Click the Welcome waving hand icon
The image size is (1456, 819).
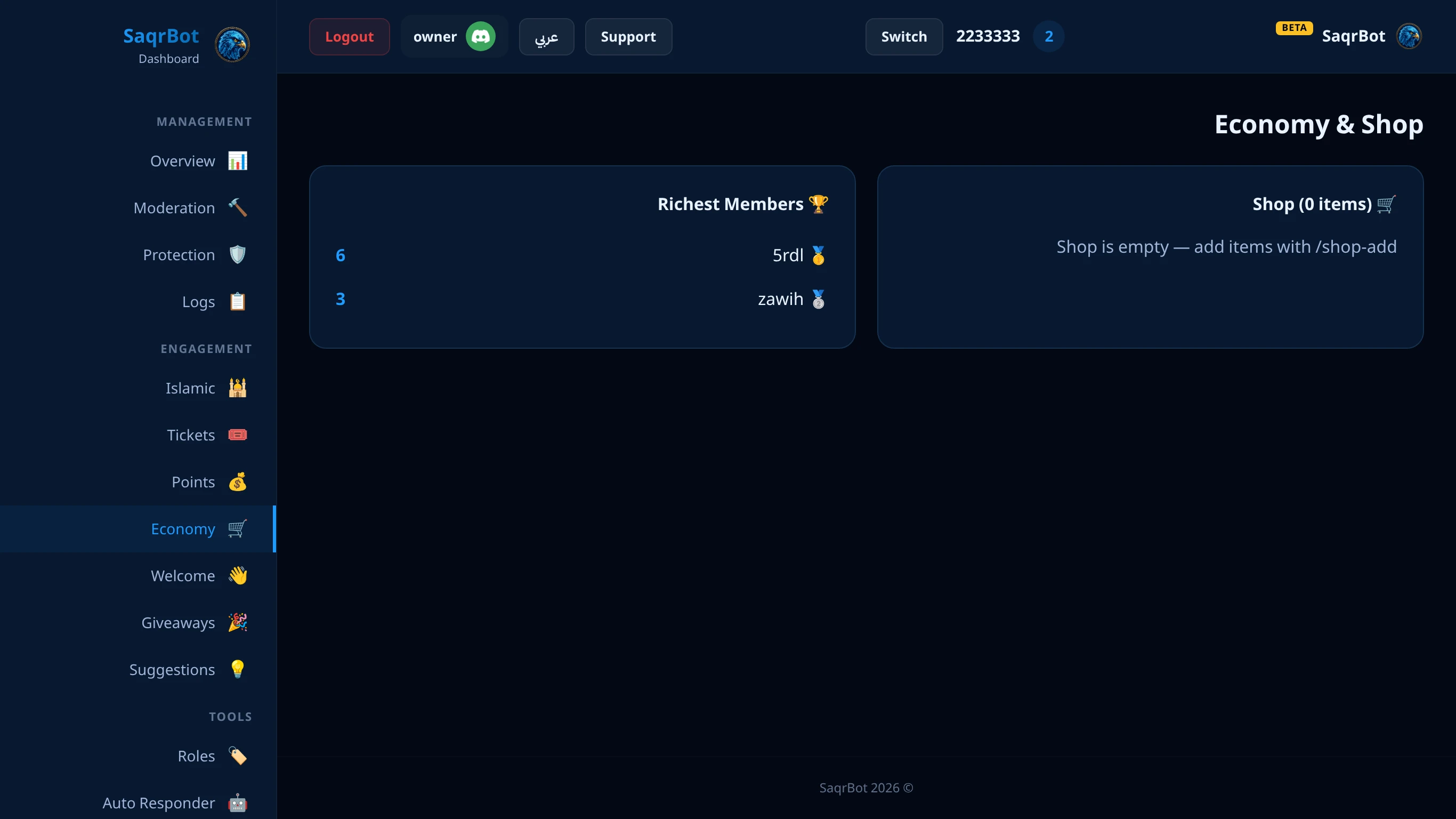(237, 576)
